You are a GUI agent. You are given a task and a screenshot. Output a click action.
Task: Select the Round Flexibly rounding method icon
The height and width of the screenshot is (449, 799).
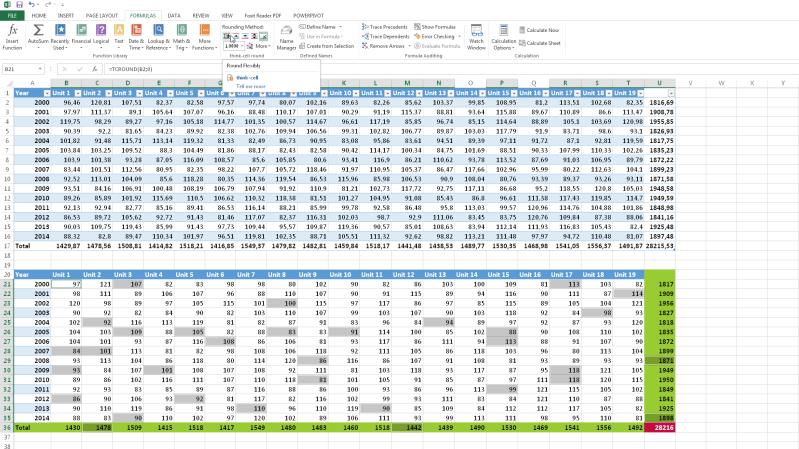227,36
